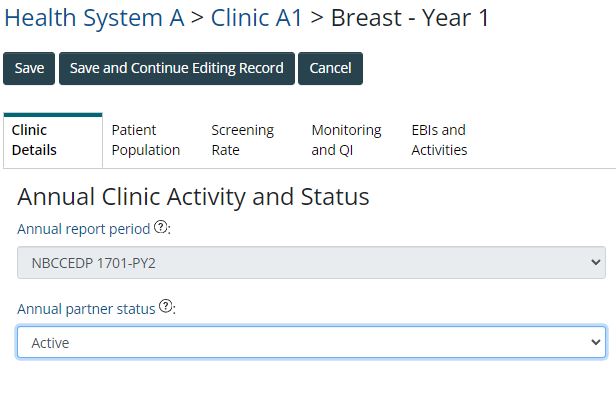
Task: Follow the Health System A breadcrumb link
Action: pos(94,18)
